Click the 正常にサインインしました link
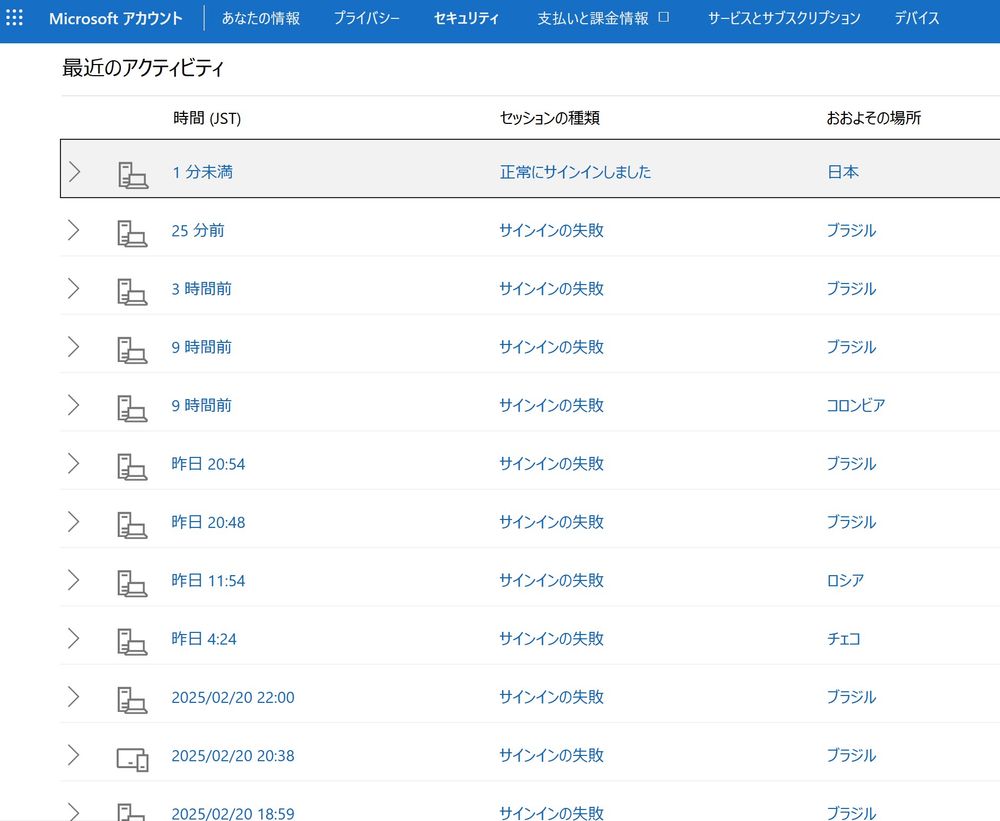This screenshot has width=1000, height=821. (575, 172)
